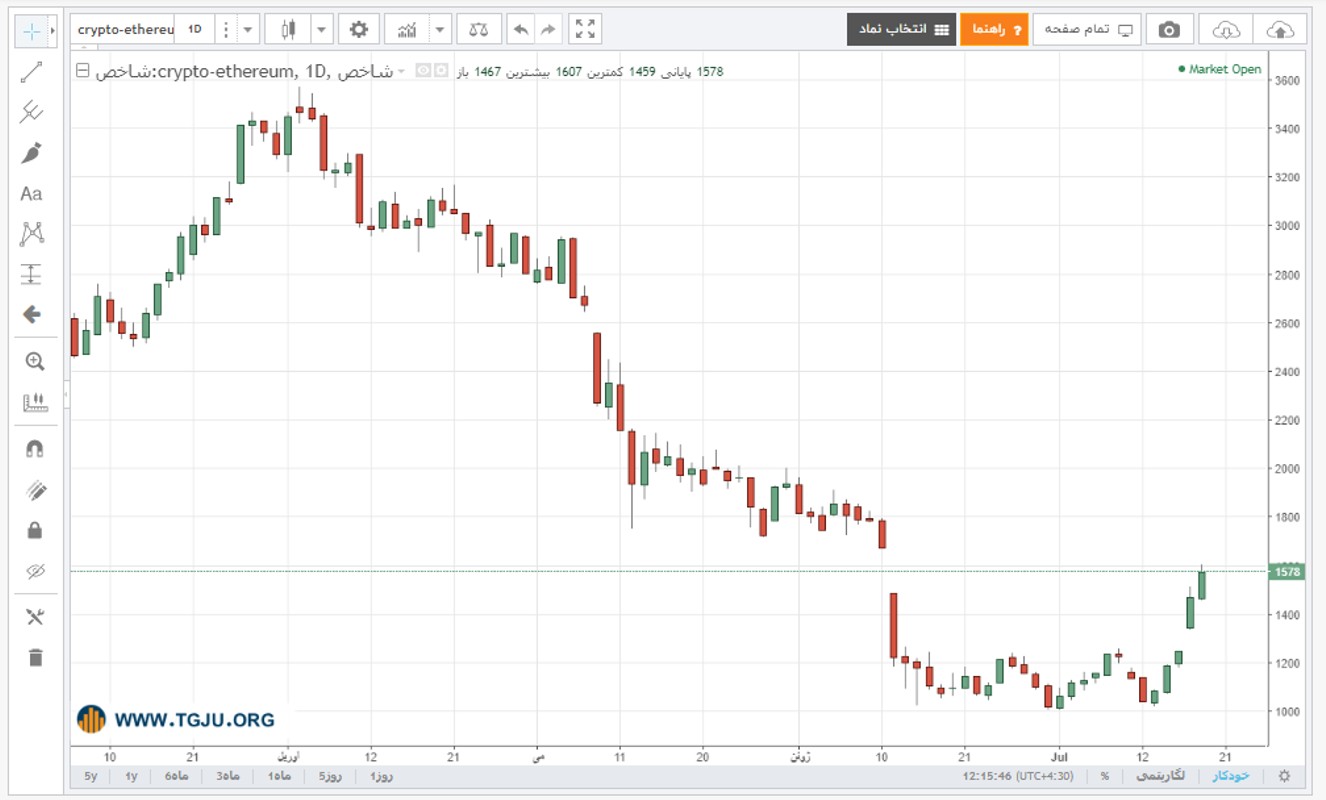Click the orange راهنما help button
Image resolution: width=1326 pixels, height=800 pixels.
pos(994,29)
